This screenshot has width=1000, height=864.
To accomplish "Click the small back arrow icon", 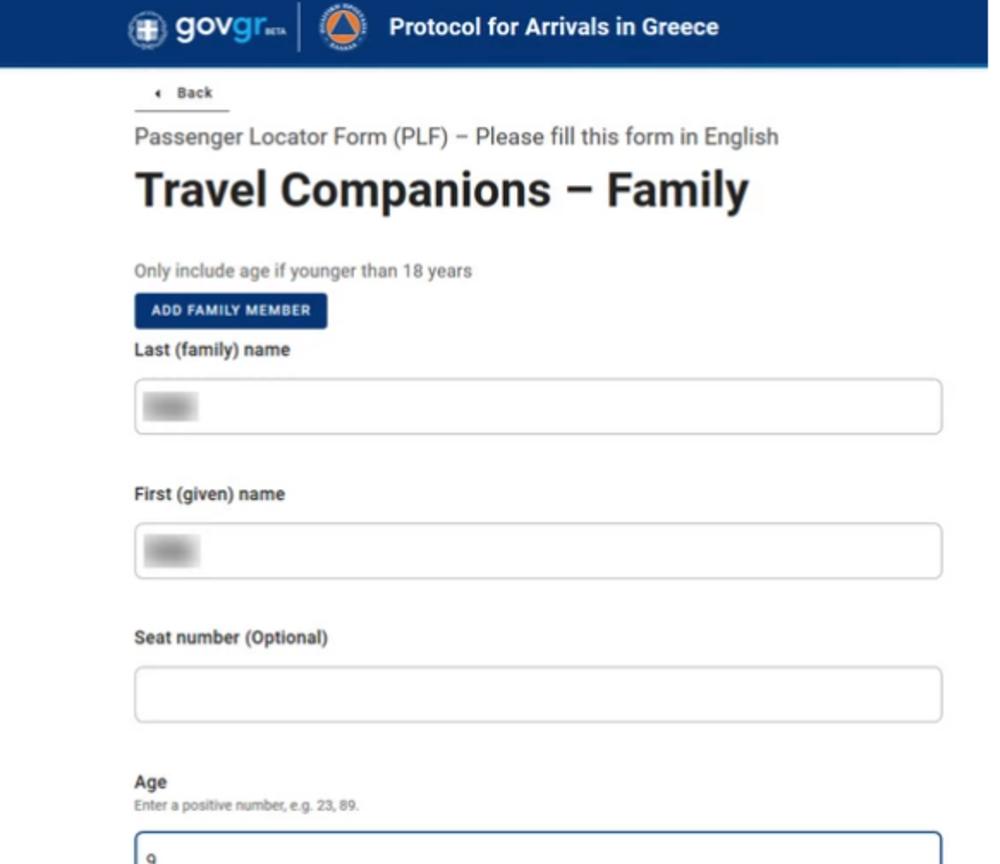I will click(158, 93).
